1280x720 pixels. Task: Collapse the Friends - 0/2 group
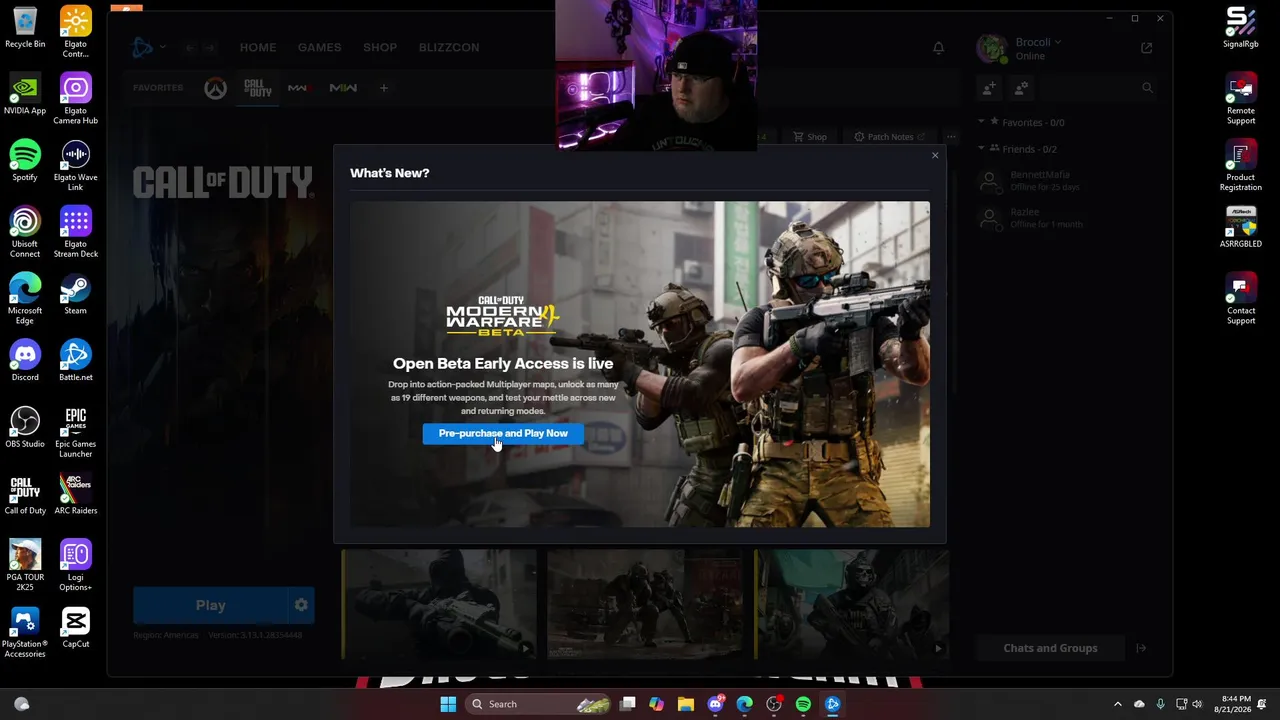[x=981, y=149]
